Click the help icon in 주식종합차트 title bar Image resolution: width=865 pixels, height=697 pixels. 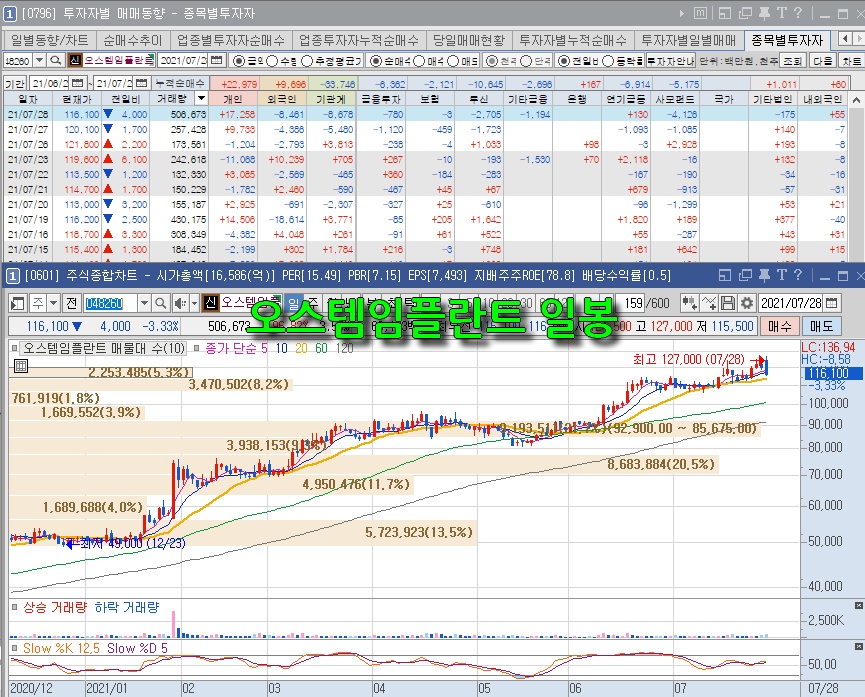coord(798,275)
